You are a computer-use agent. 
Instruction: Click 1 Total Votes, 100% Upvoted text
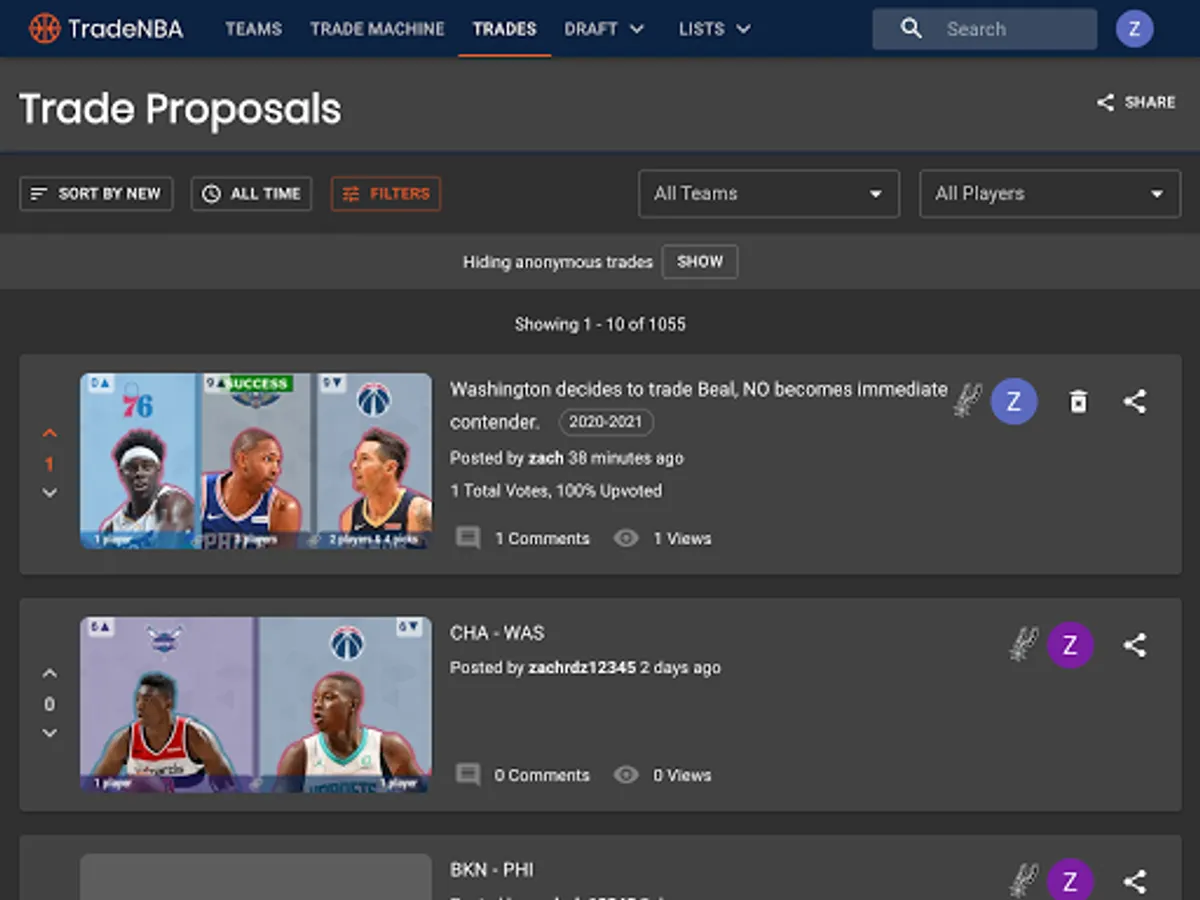click(x=556, y=491)
